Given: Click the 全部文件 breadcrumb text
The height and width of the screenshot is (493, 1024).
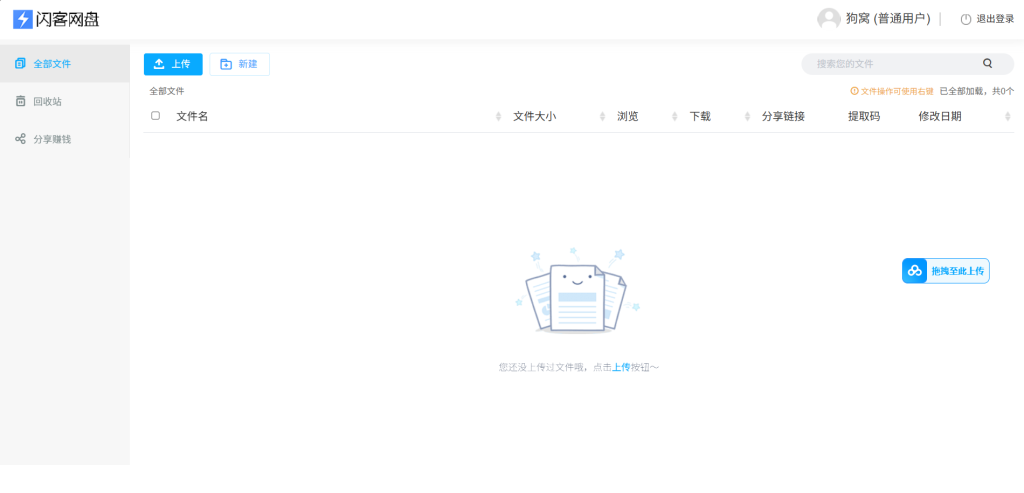Looking at the screenshot, I should 167,91.
